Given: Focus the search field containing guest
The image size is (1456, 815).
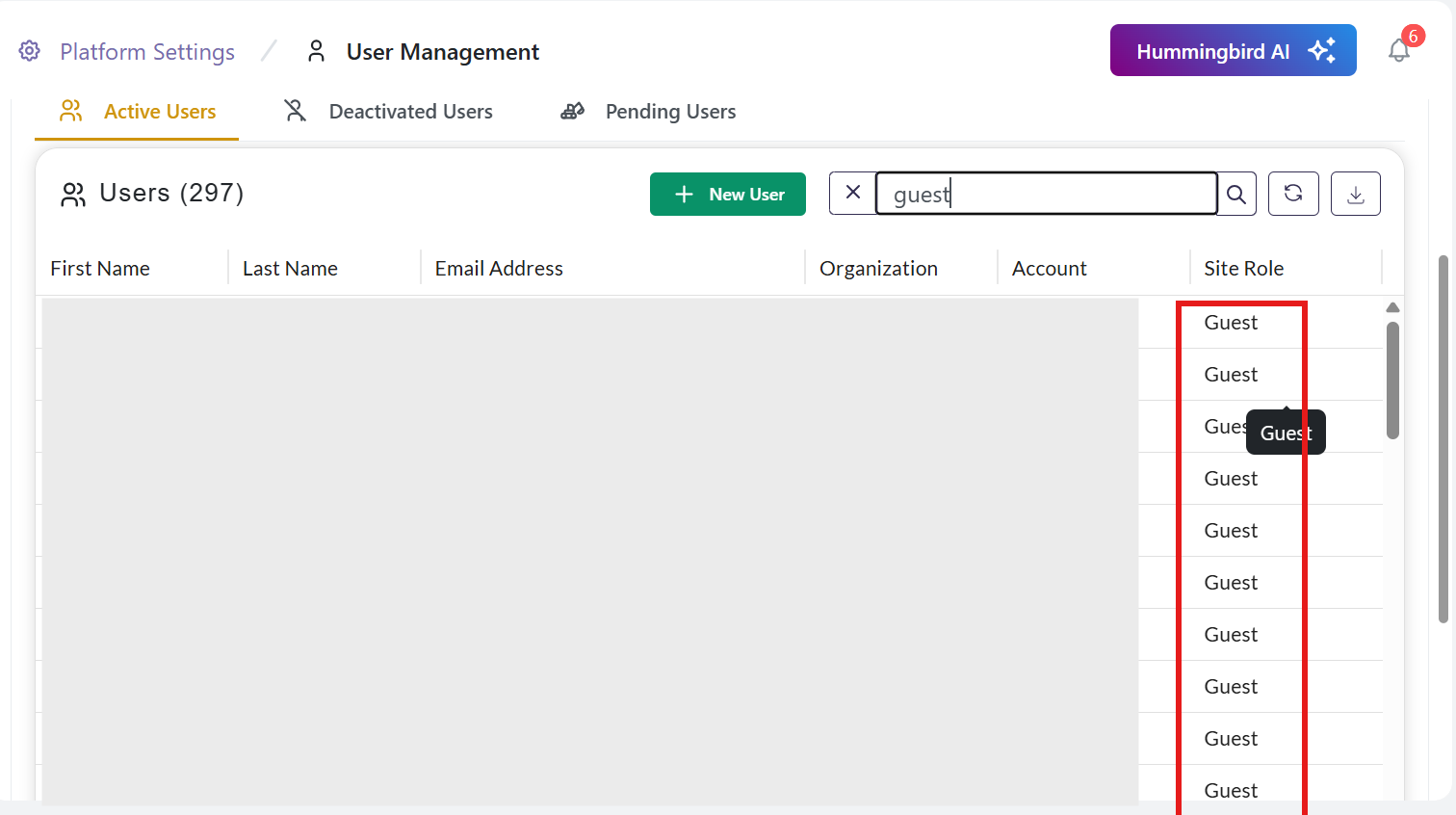Looking at the screenshot, I should (x=1045, y=195).
